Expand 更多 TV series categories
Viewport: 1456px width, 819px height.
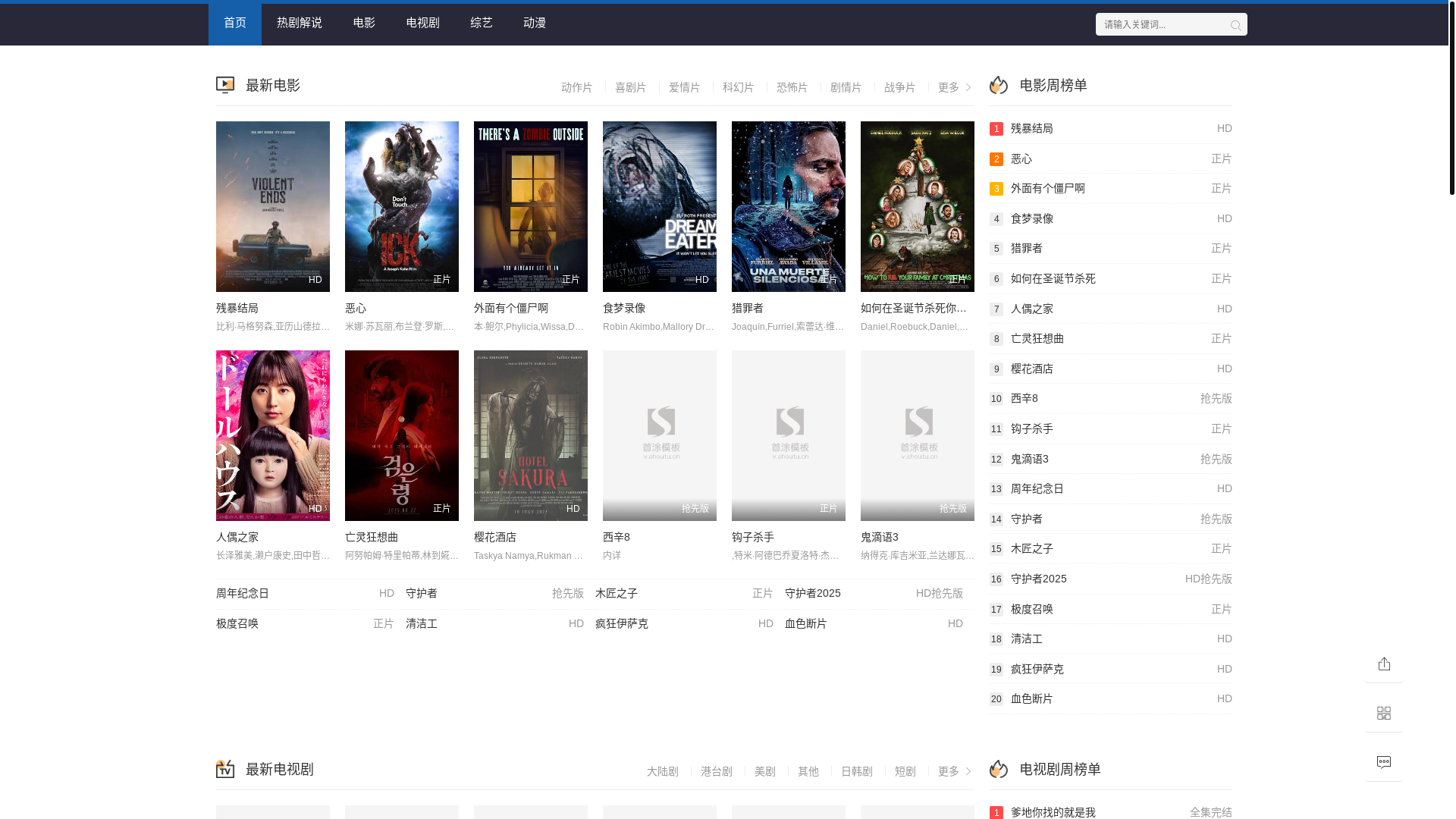coord(955,771)
